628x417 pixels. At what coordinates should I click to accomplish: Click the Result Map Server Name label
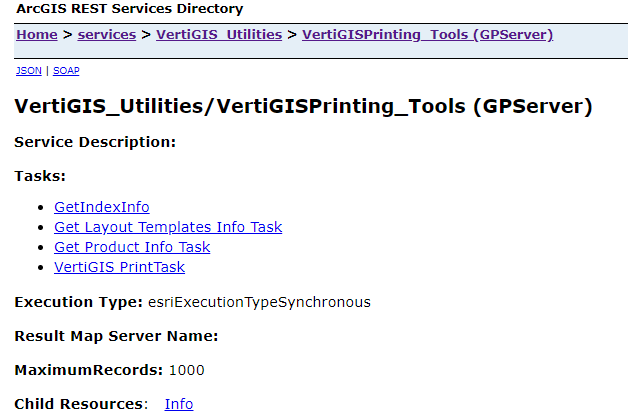click(x=116, y=336)
